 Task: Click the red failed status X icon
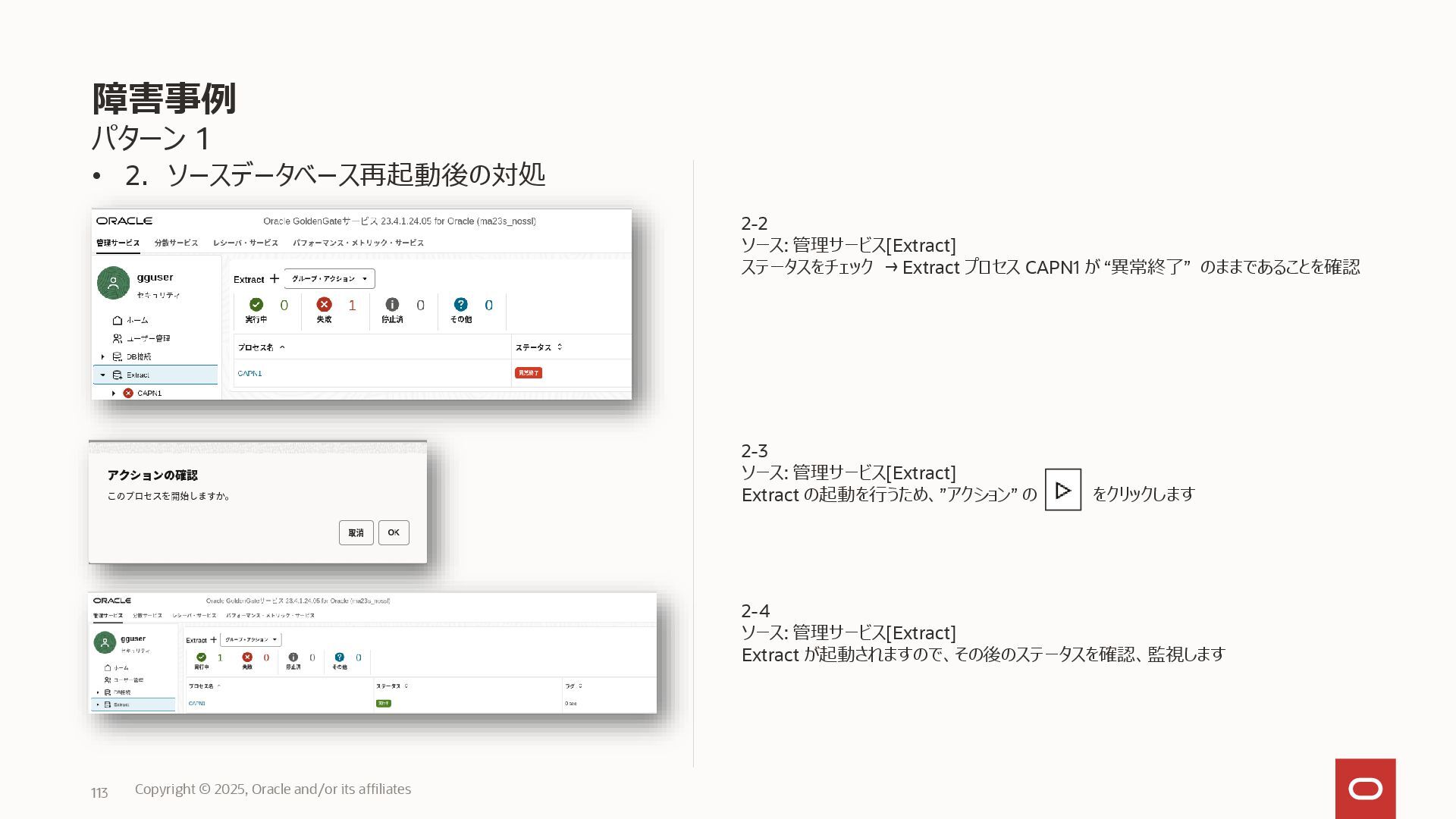pos(324,305)
